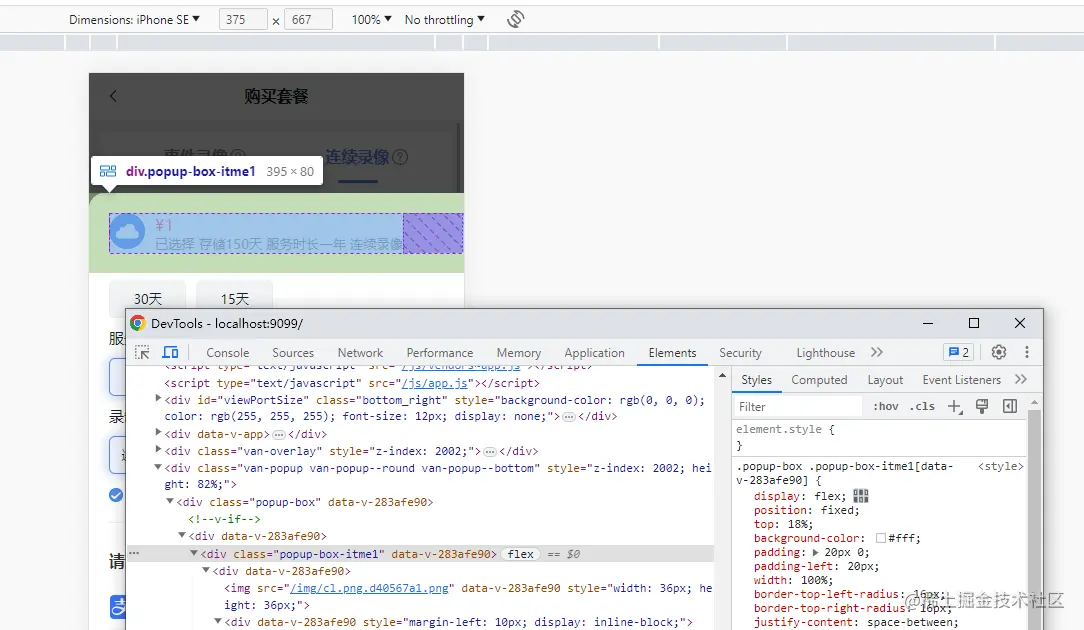Viewport: 1084px width, 630px height.
Task: Select the <!--v-if--> comment node
Action: pos(224,519)
